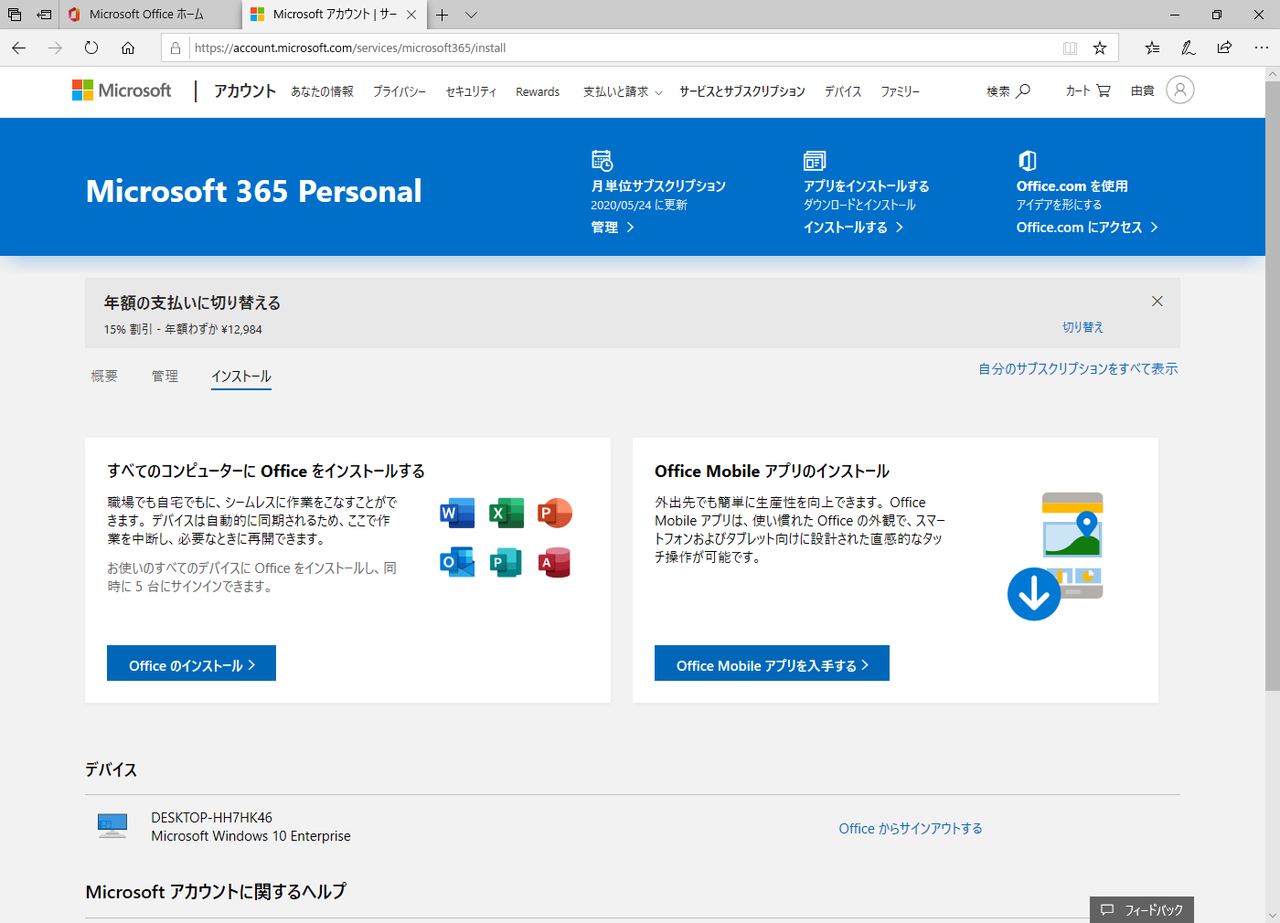Open Rewards menu item
Viewport: 1280px width, 923px height.
pos(538,92)
